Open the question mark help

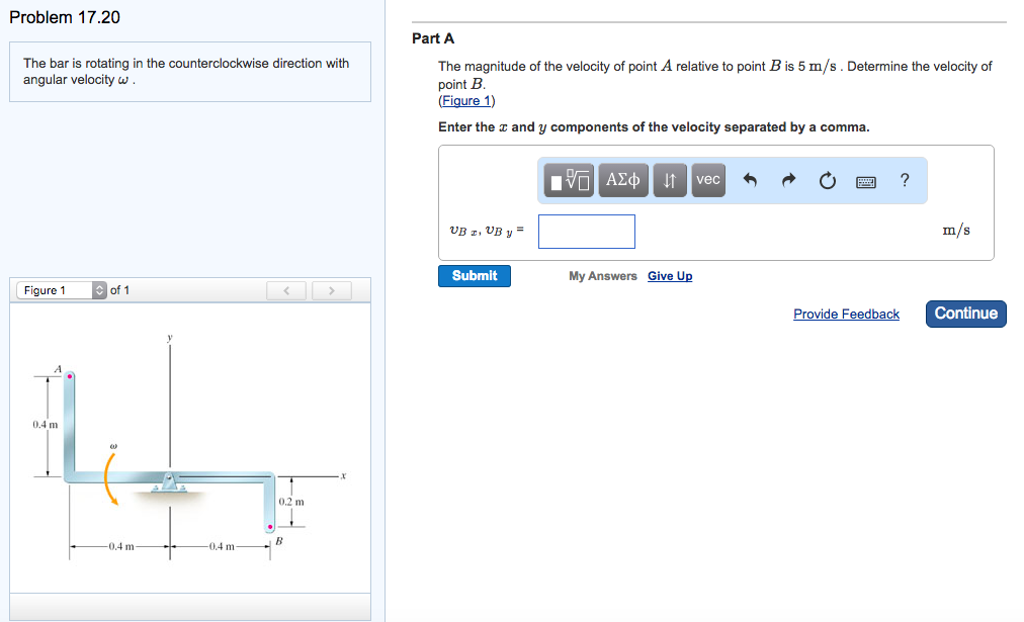click(x=904, y=180)
